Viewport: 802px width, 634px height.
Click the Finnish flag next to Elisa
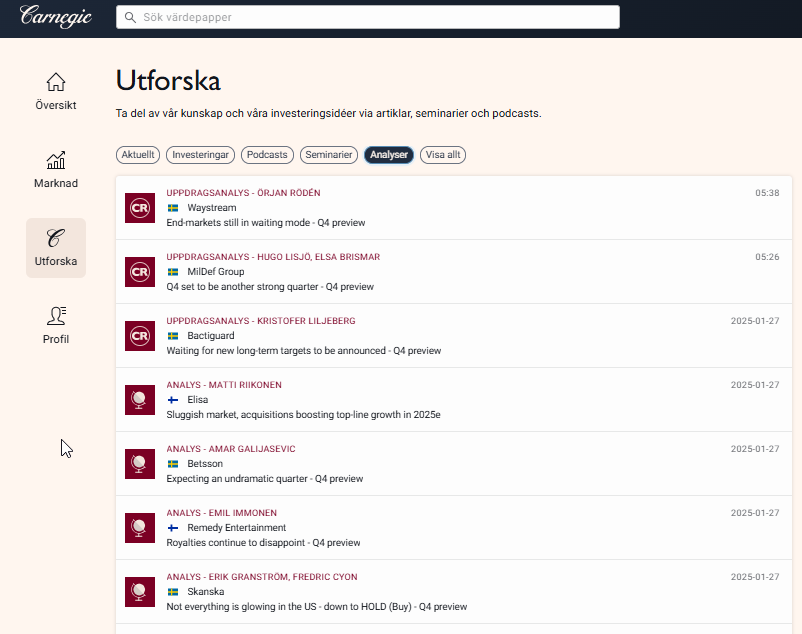click(173, 400)
